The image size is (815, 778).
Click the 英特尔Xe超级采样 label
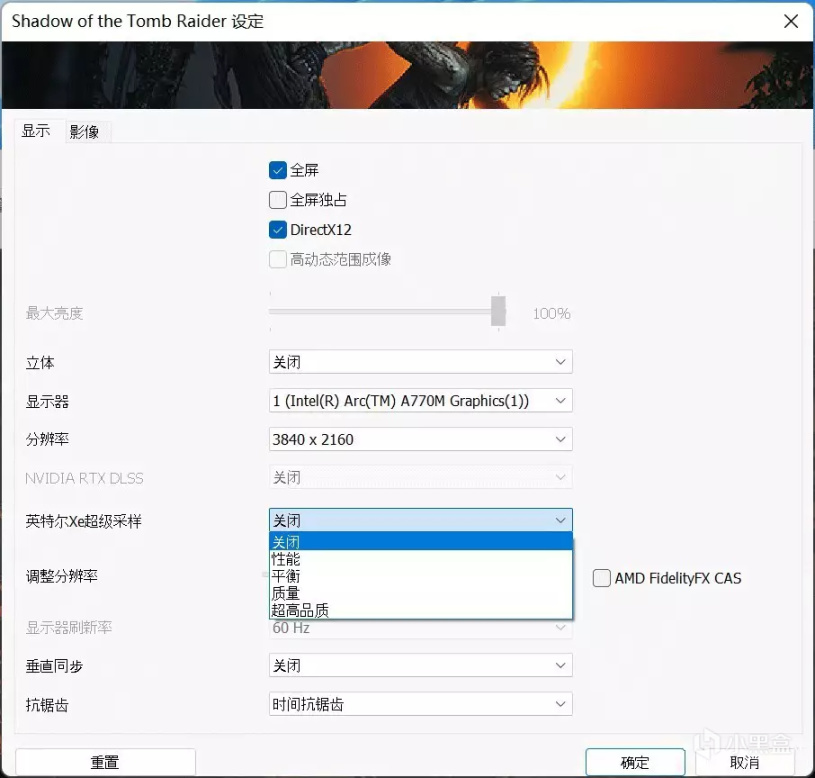point(83,521)
